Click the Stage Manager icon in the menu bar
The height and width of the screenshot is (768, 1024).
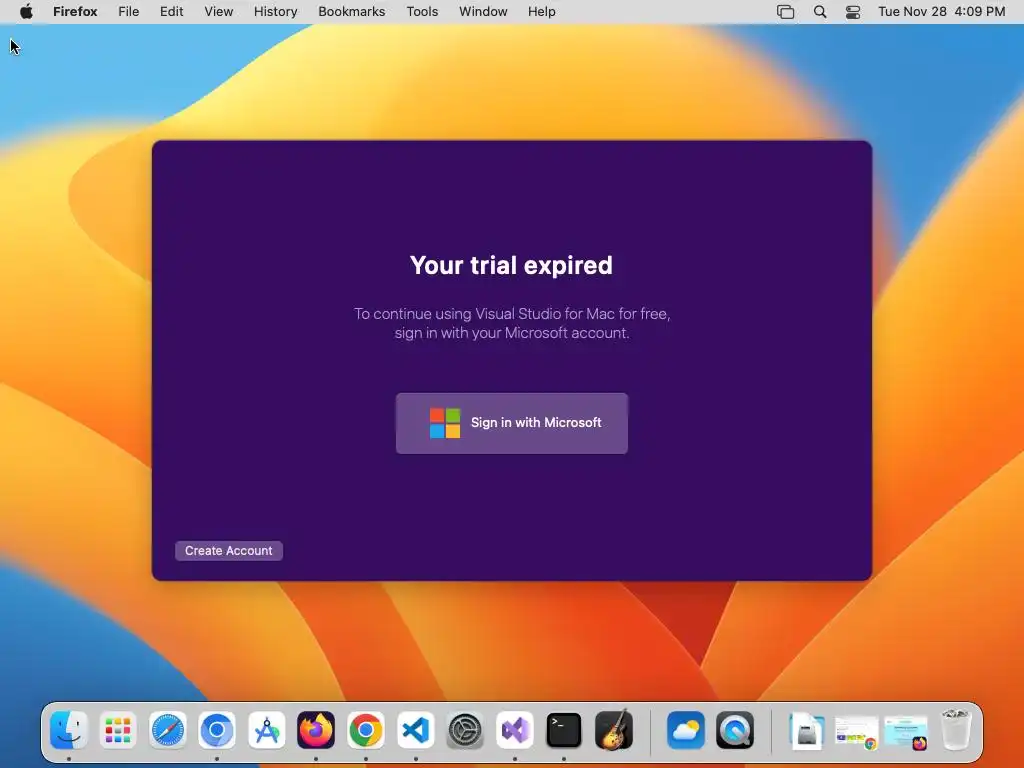pyautogui.click(x=786, y=12)
